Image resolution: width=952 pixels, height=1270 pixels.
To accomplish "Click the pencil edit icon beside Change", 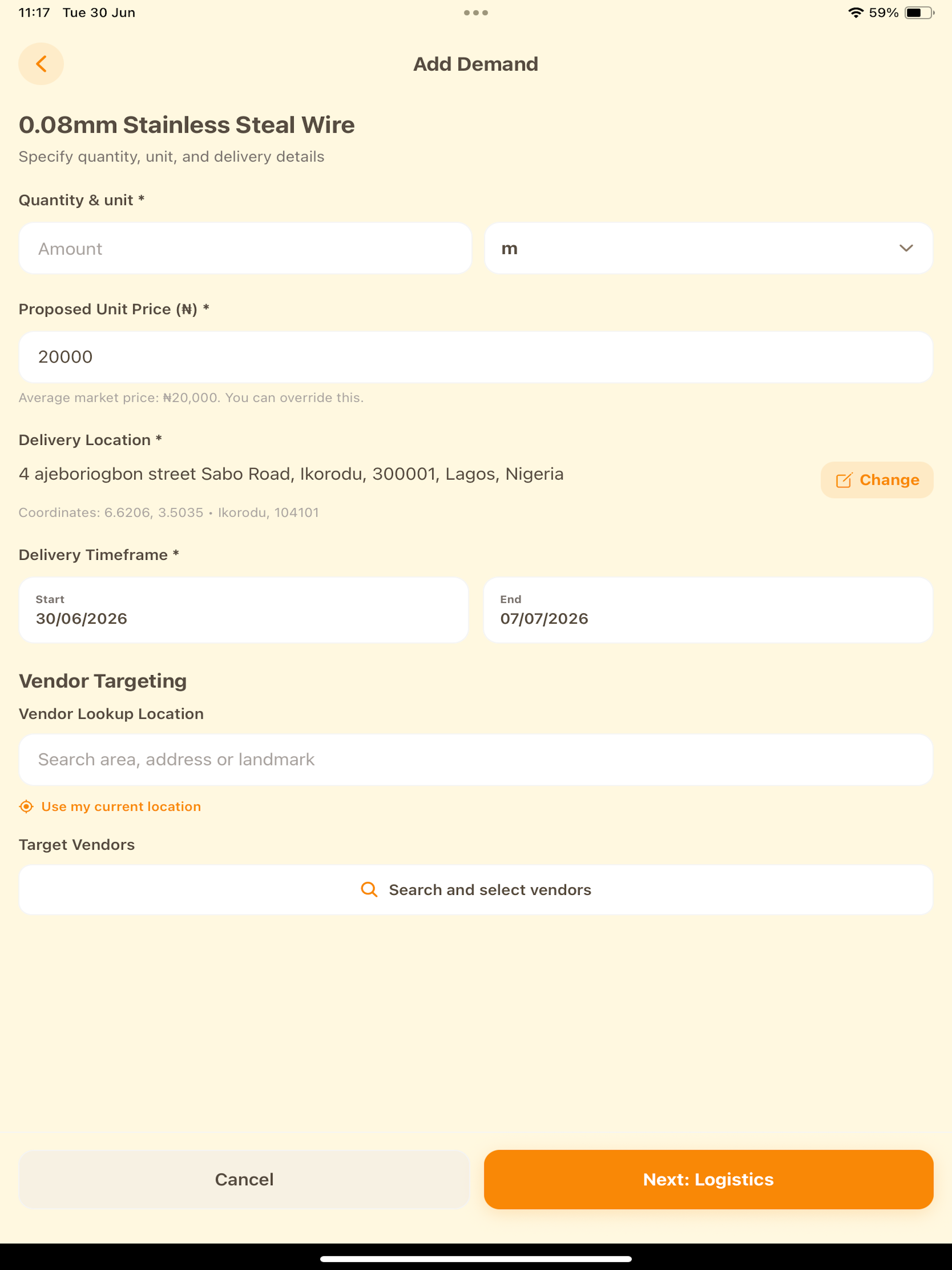I will [844, 480].
